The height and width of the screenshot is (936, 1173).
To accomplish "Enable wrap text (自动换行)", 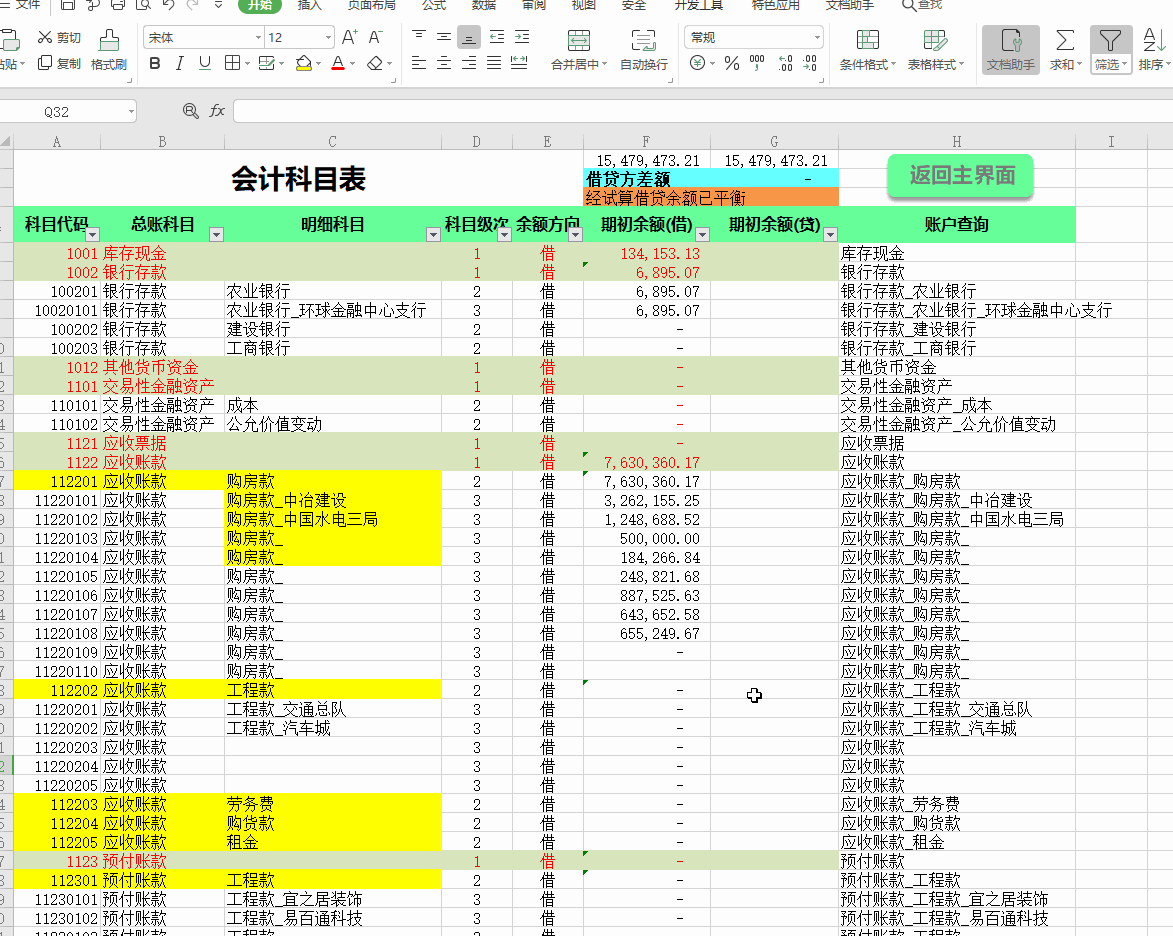I will tap(643, 50).
